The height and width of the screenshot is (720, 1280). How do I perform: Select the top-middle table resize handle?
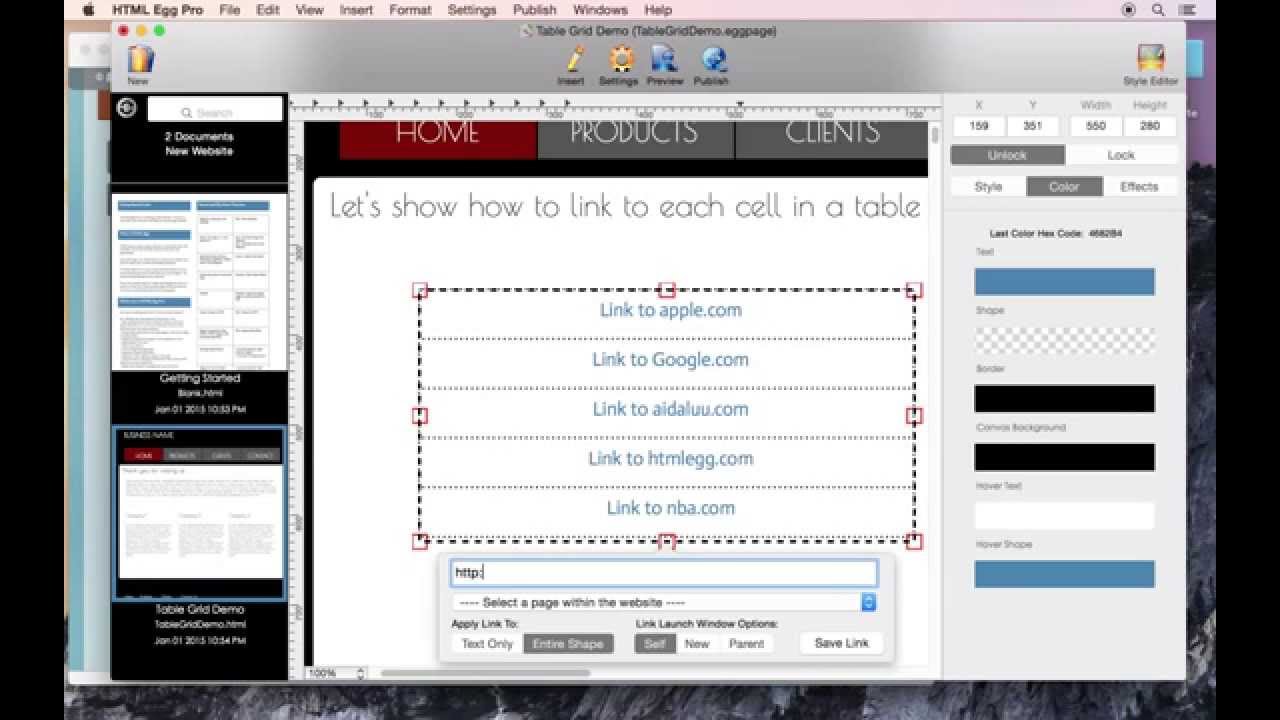coord(667,290)
